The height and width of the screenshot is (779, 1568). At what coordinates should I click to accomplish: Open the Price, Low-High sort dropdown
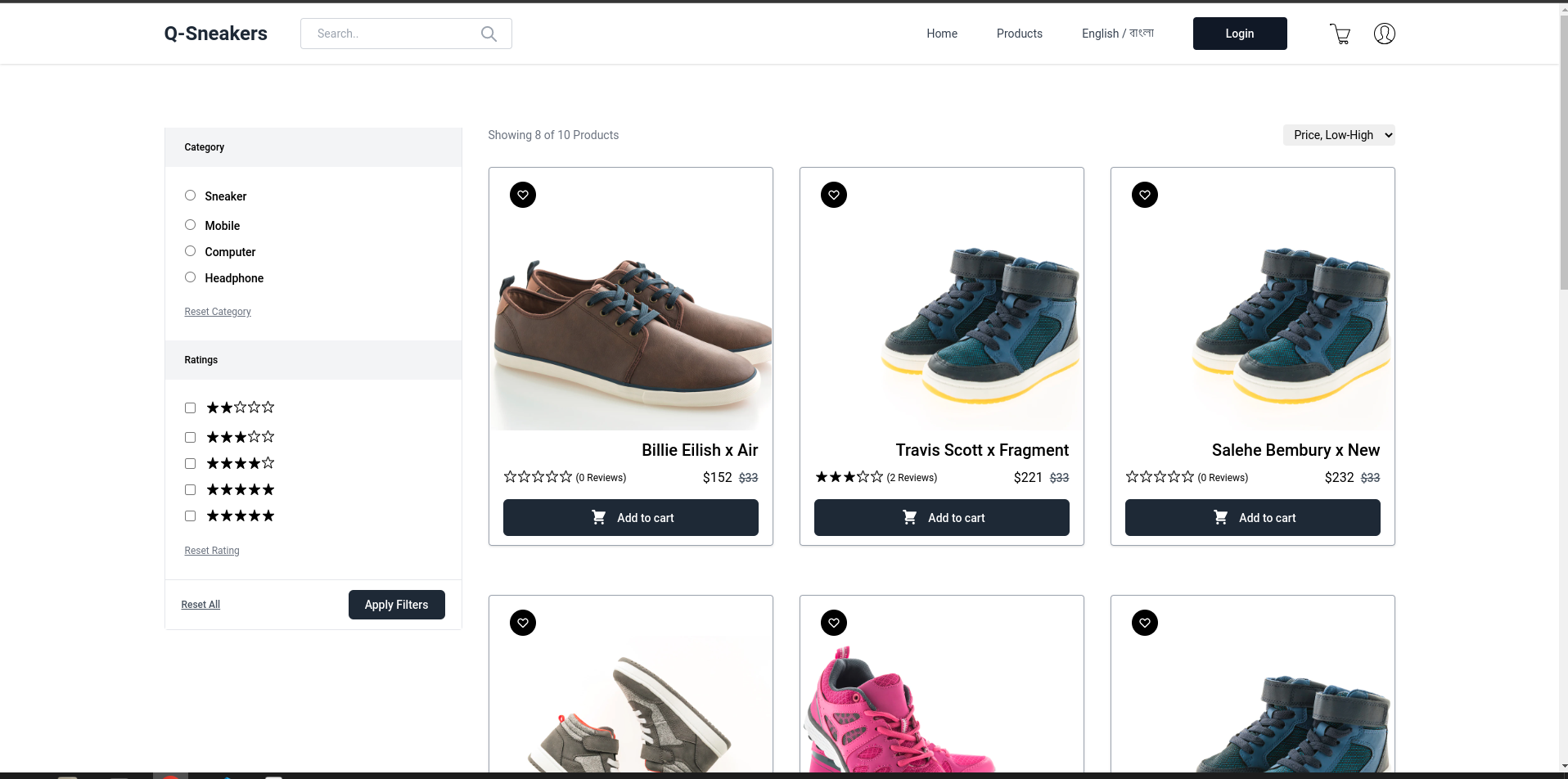click(x=1339, y=135)
